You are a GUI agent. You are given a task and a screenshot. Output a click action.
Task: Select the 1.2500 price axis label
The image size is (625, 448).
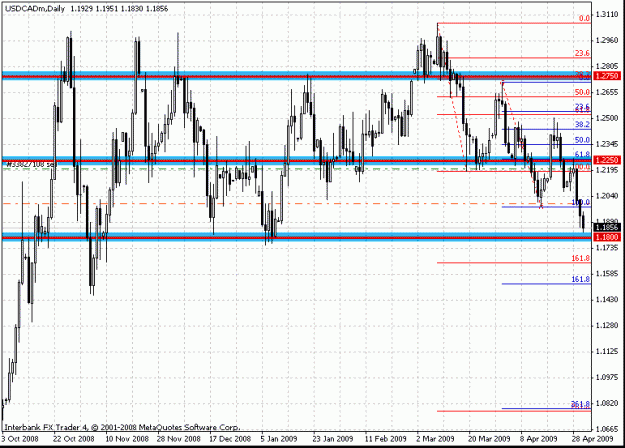[x=607, y=118]
